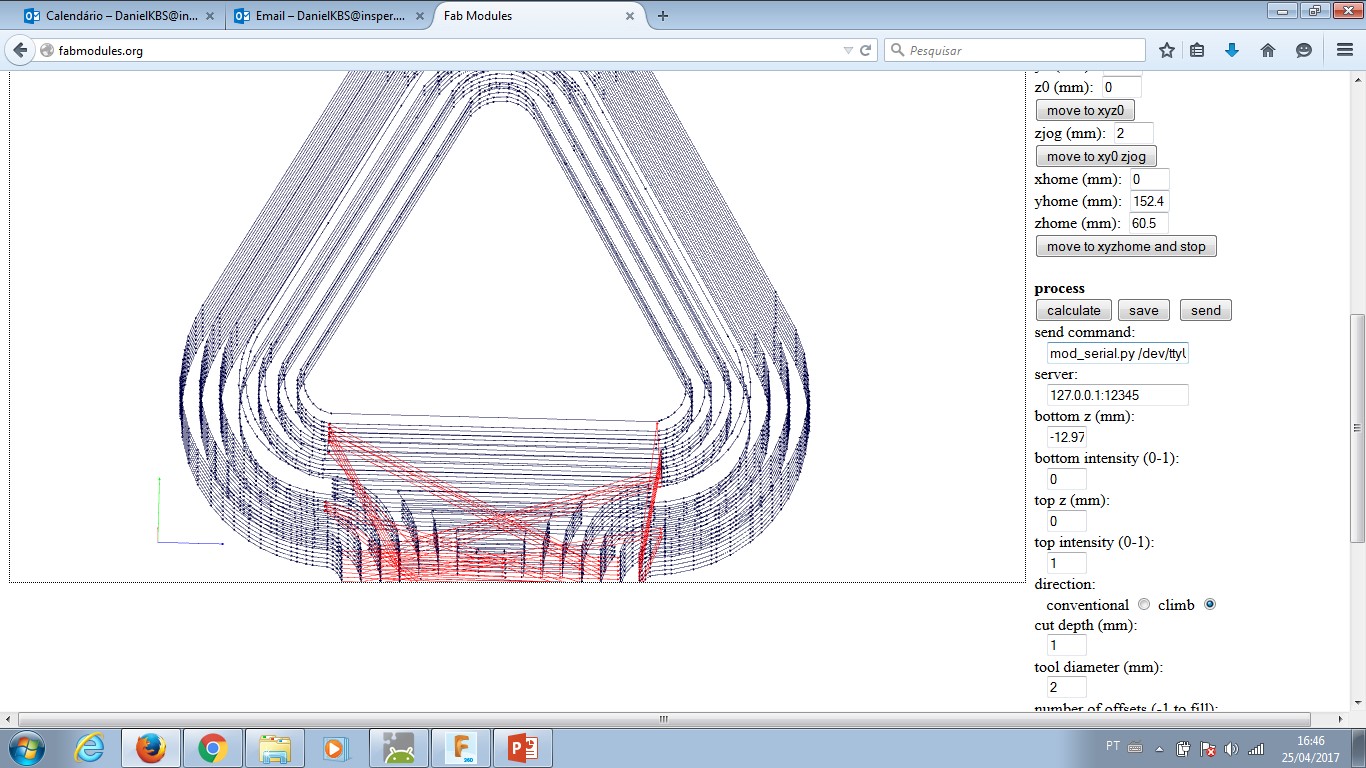This screenshot has height=768, width=1366.
Task: Open the Action Center flag icon
Action: point(1207,748)
